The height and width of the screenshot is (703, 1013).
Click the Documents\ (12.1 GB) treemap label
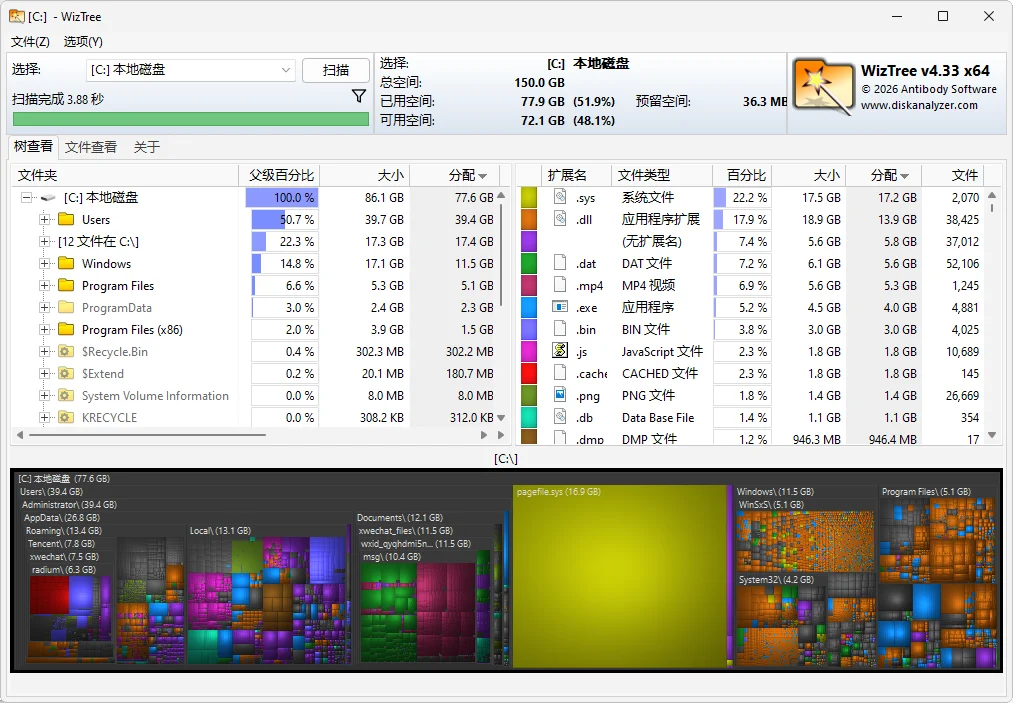click(400, 518)
